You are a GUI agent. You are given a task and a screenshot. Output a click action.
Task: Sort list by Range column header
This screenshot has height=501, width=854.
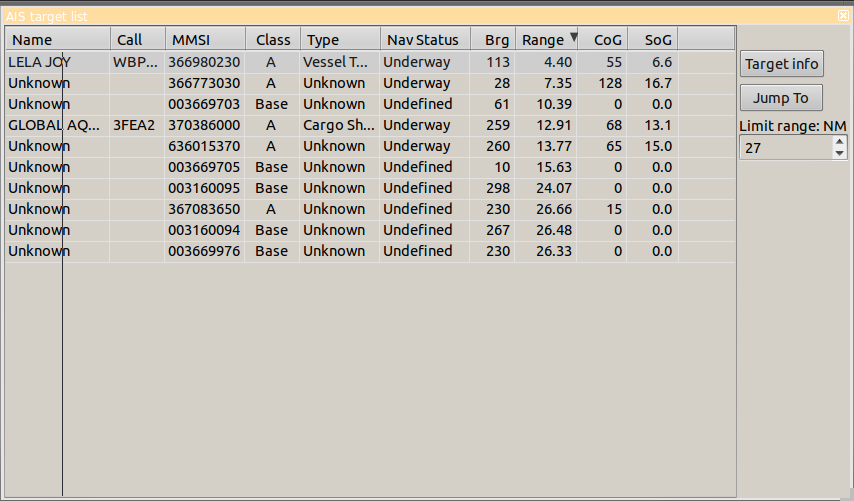546,40
